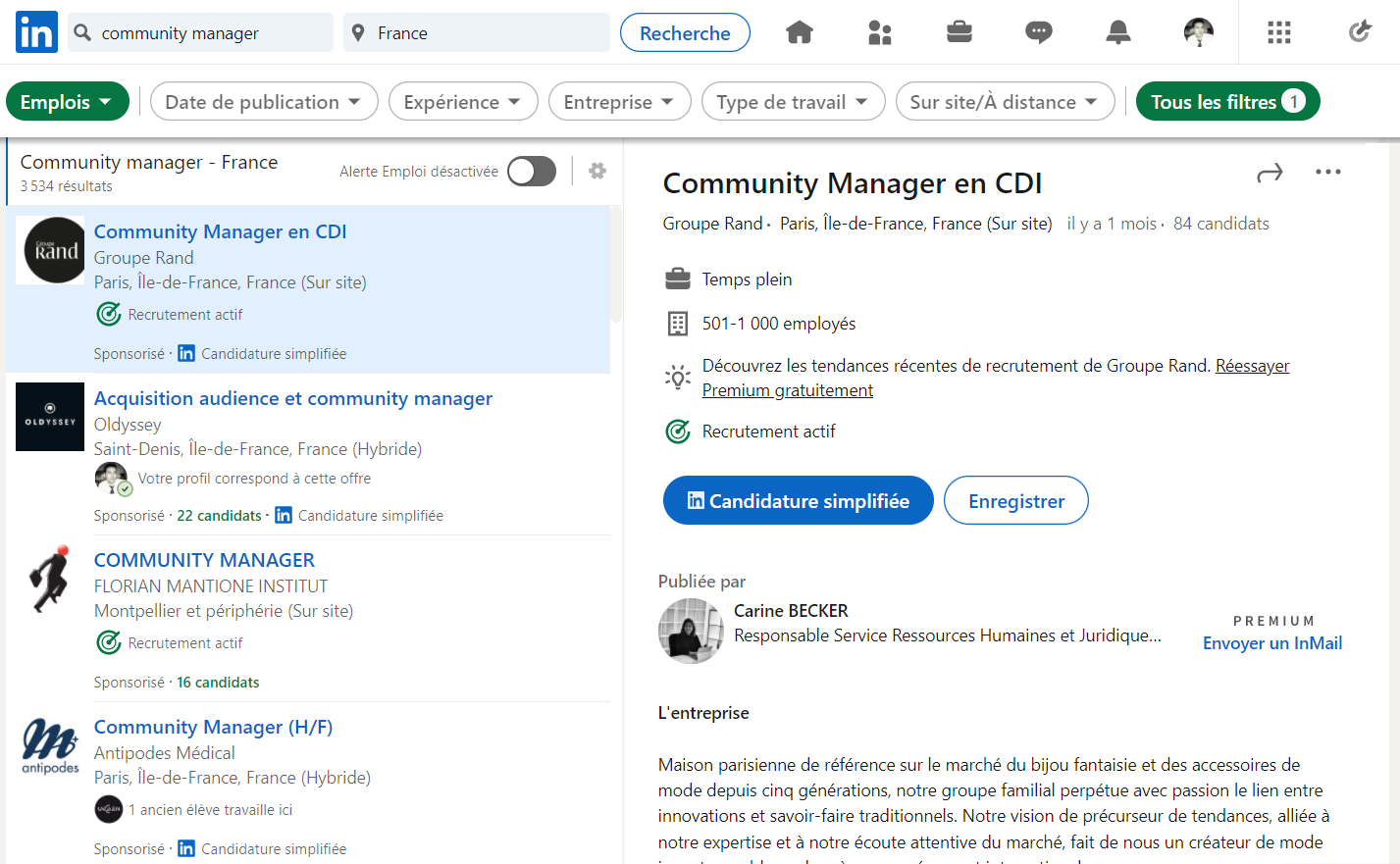Open the My Network people icon

click(880, 32)
